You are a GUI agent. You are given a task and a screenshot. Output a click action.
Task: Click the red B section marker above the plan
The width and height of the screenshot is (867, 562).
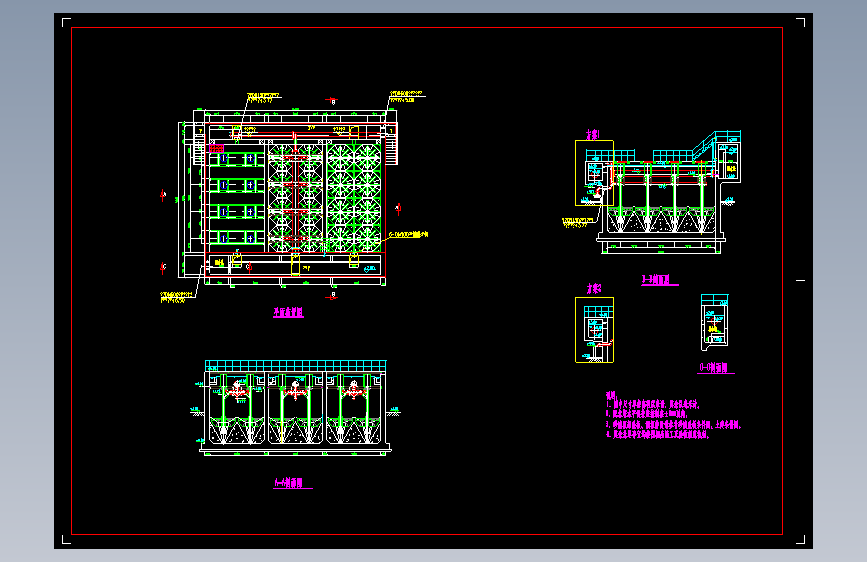(331, 101)
